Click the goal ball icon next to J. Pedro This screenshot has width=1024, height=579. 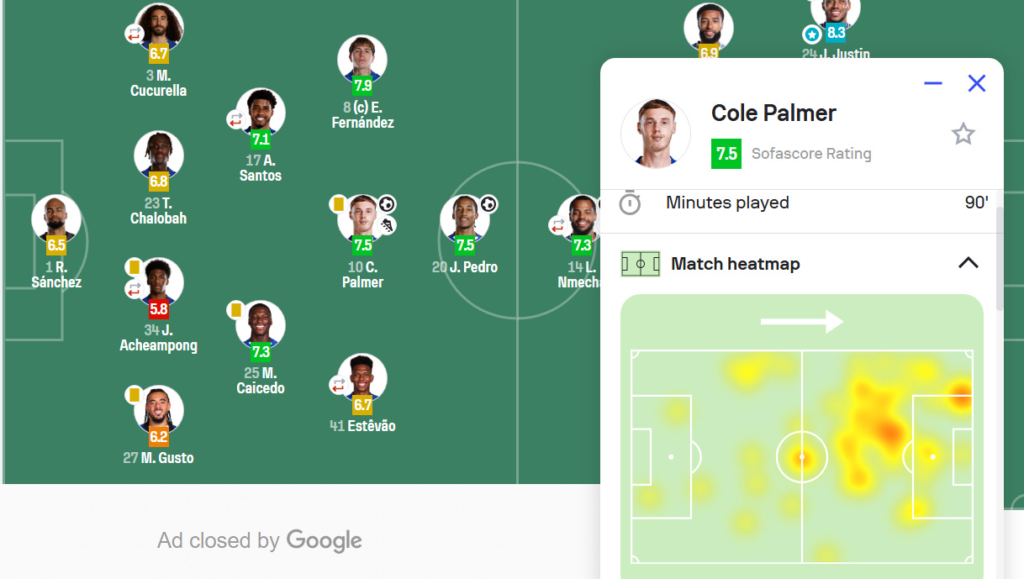pyautogui.click(x=488, y=204)
